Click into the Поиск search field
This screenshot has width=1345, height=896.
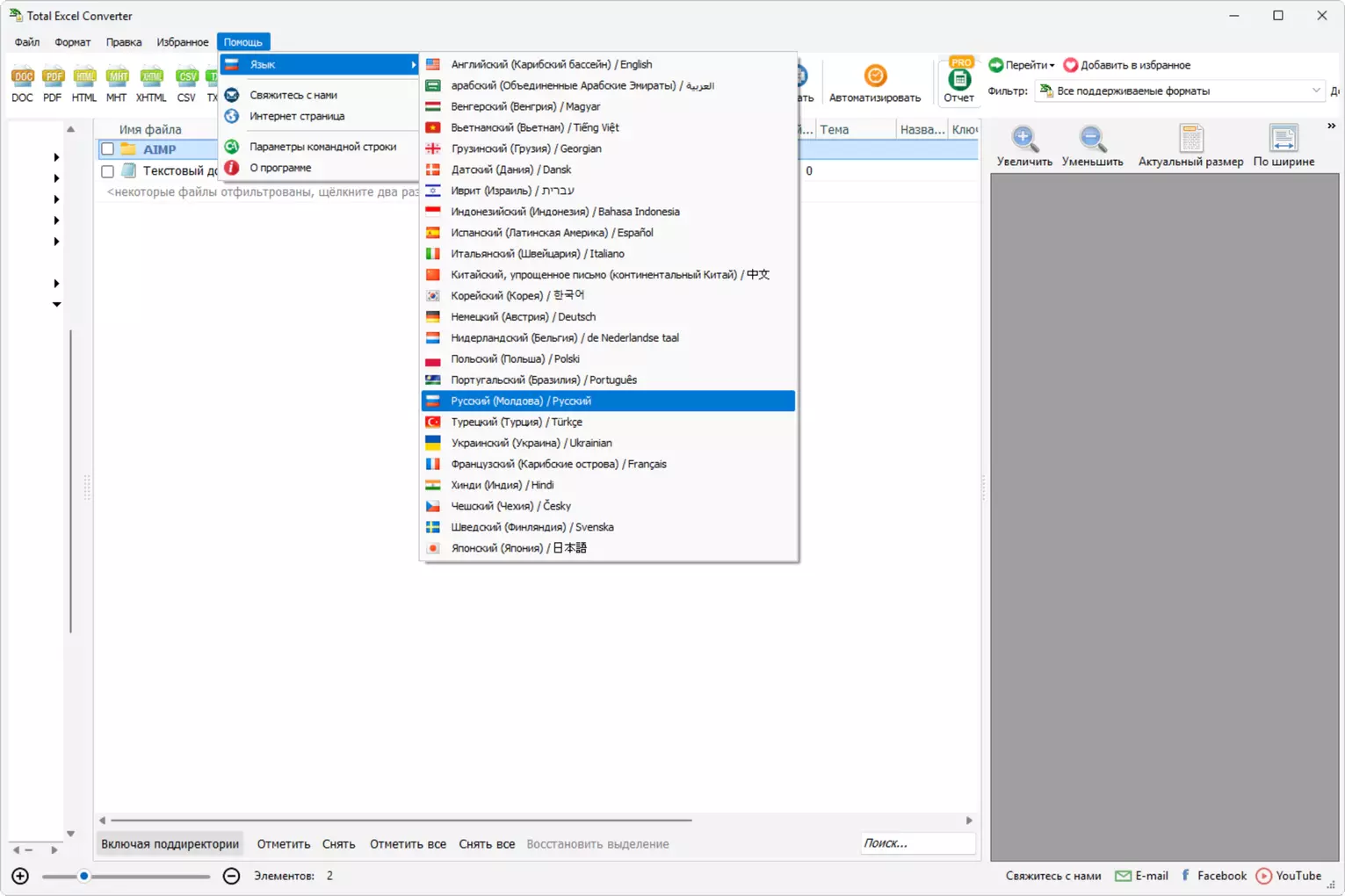(917, 843)
